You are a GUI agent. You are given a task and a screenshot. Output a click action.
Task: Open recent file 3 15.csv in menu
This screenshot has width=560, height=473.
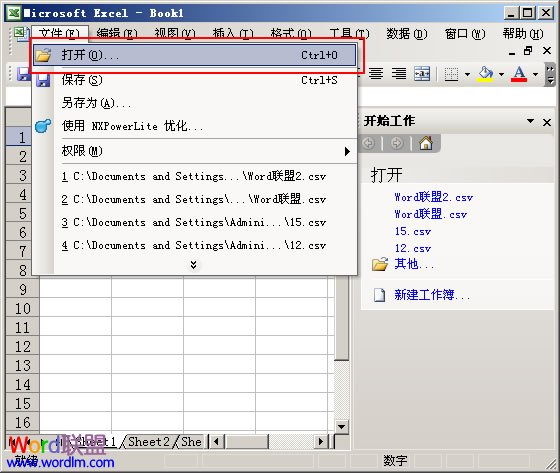pos(194,222)
